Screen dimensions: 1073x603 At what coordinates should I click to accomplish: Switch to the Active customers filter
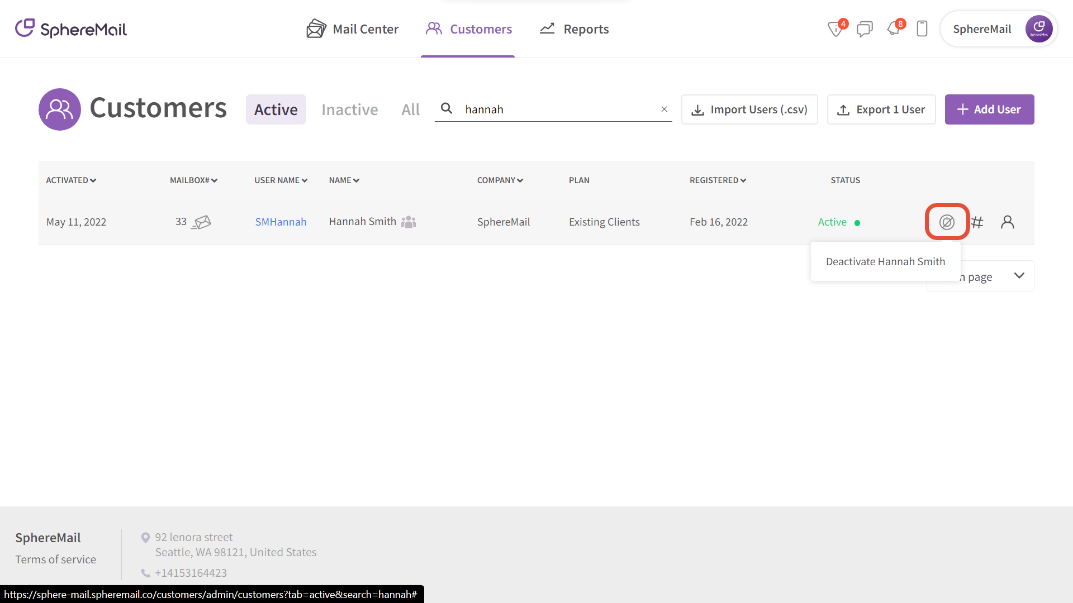(x=276, y=110)
